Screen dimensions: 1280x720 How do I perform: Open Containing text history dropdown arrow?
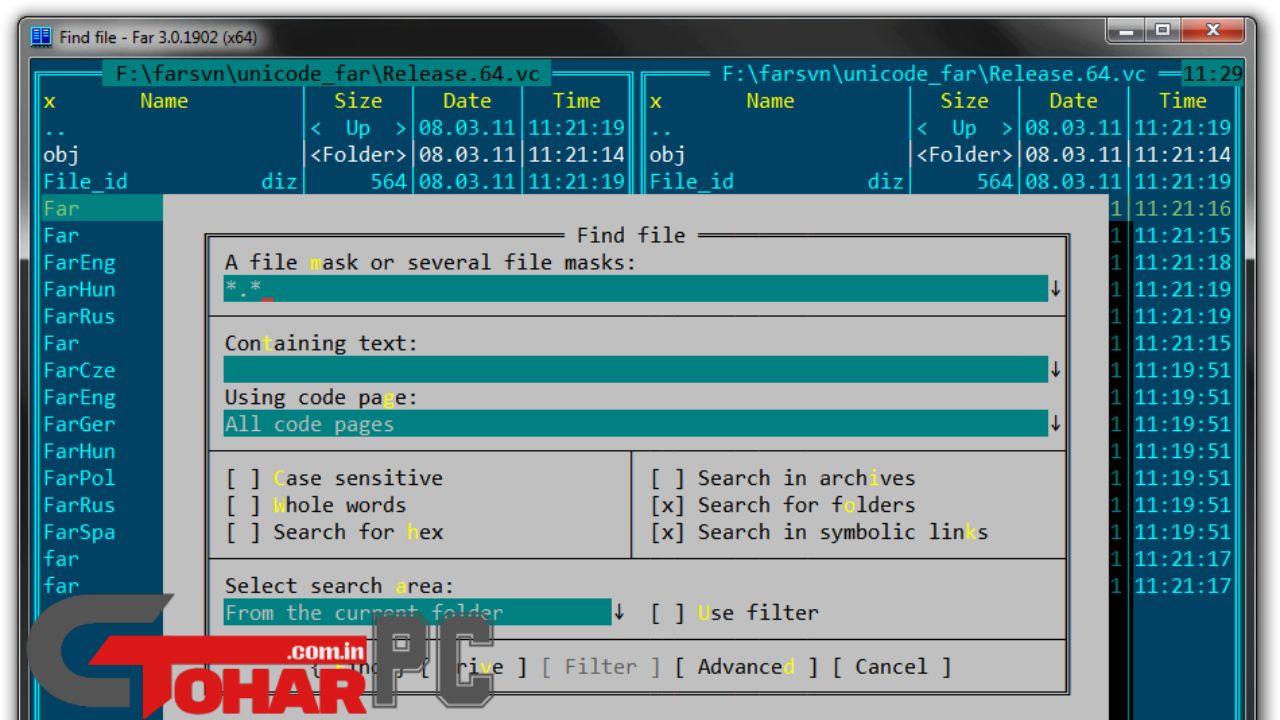coord(1055,370)
